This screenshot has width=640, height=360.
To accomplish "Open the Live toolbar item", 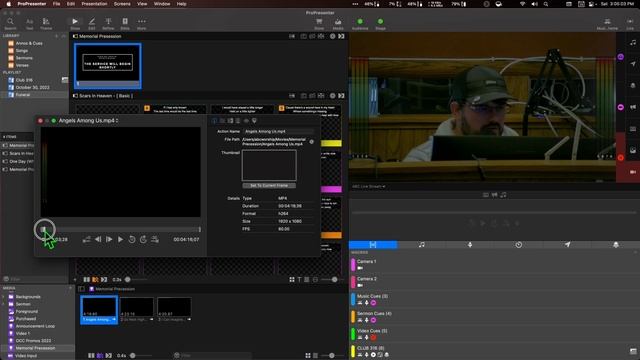I will pos(630,24).
